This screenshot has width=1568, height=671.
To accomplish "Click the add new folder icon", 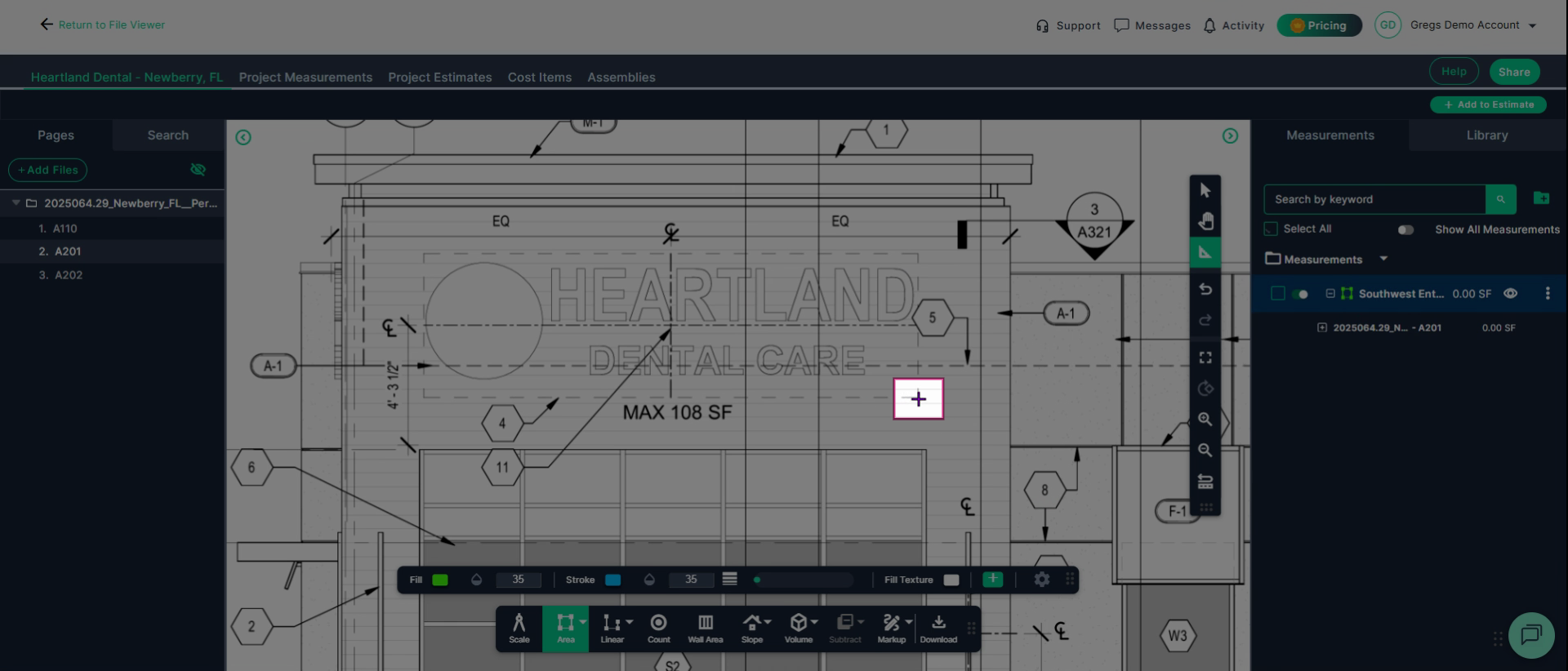I will point(1541,198).
